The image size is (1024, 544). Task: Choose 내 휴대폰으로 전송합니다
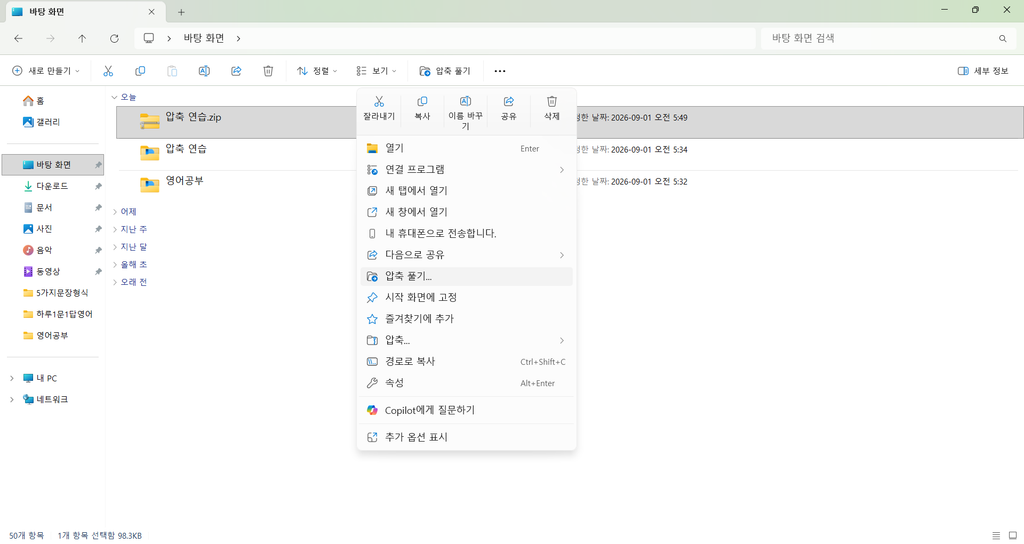pyautogui.click(x=466, y=233)
